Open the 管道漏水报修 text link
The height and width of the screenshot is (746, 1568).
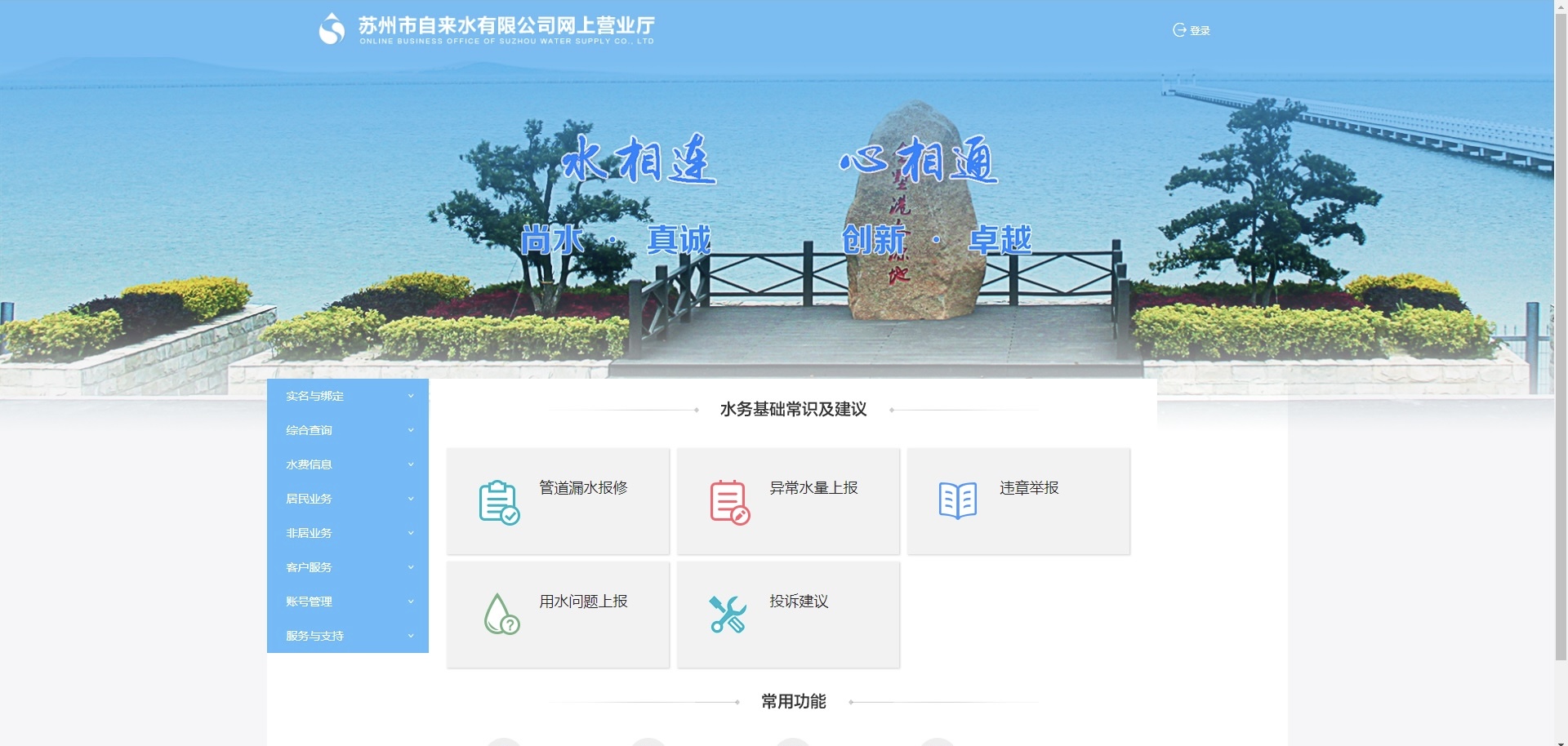point(583,488)
